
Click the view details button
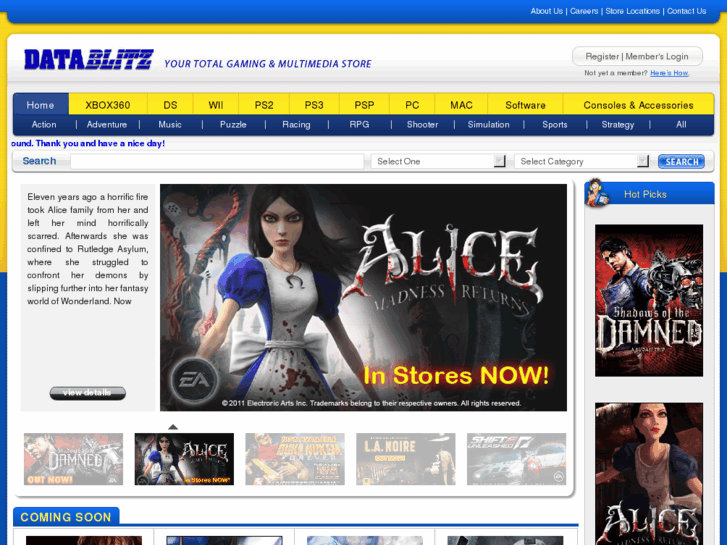click(87, 393)
